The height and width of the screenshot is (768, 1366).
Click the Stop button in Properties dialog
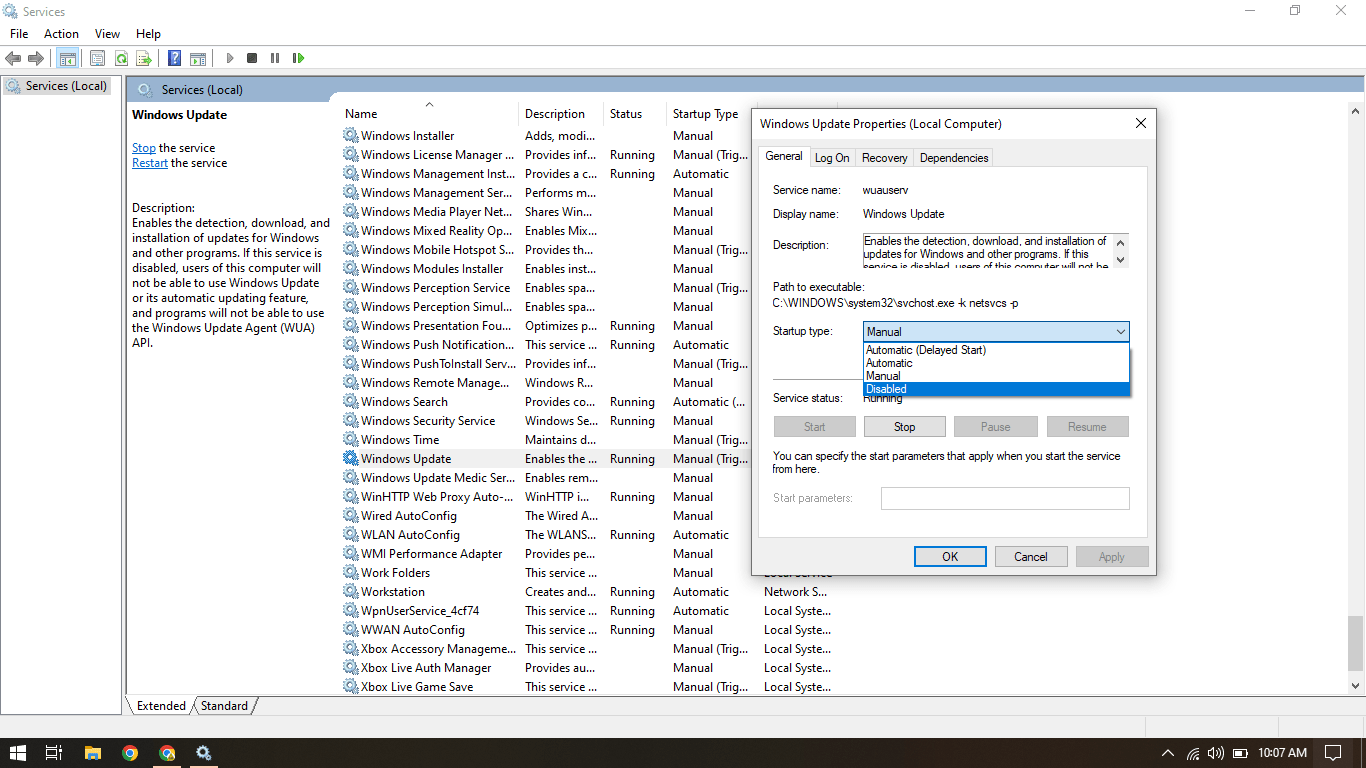click(x=905, y=427)
